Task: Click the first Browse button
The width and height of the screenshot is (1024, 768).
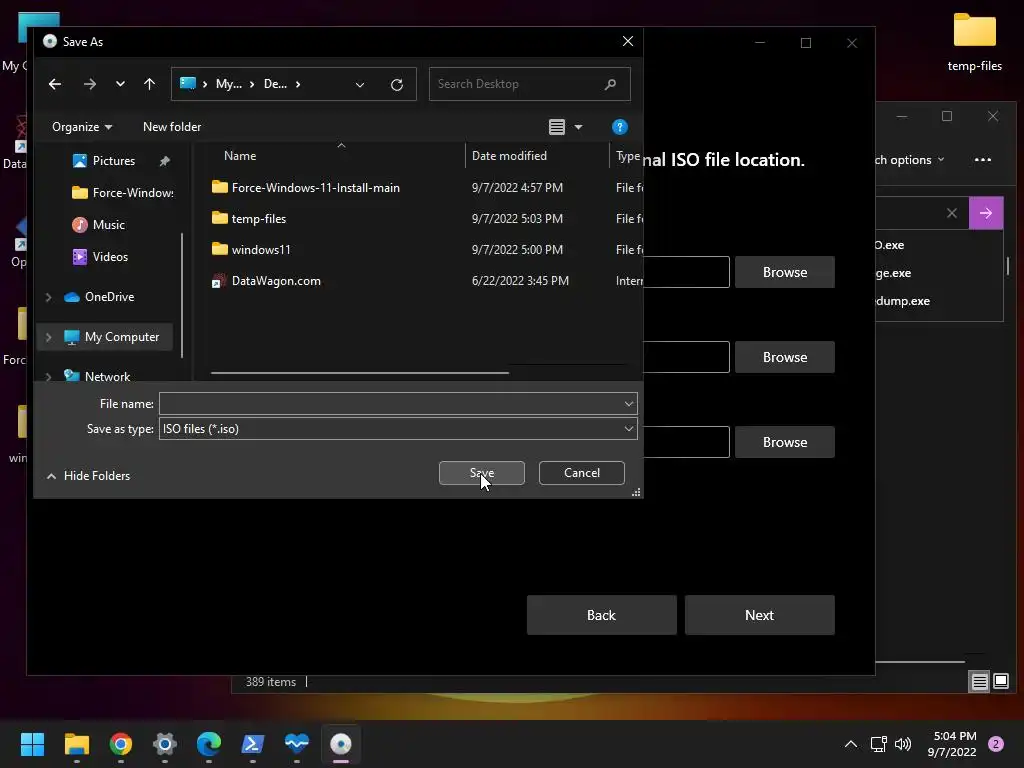Action: 784,272
